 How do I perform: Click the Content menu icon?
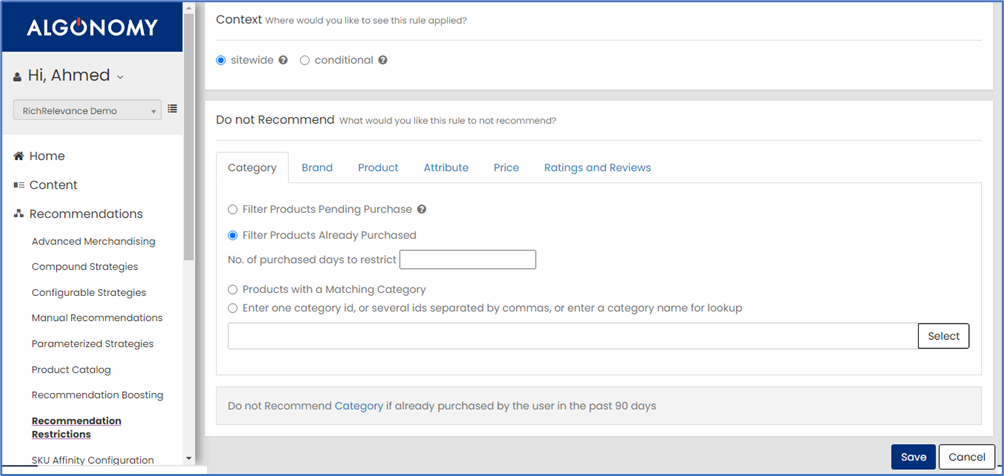tap(18, 185)
